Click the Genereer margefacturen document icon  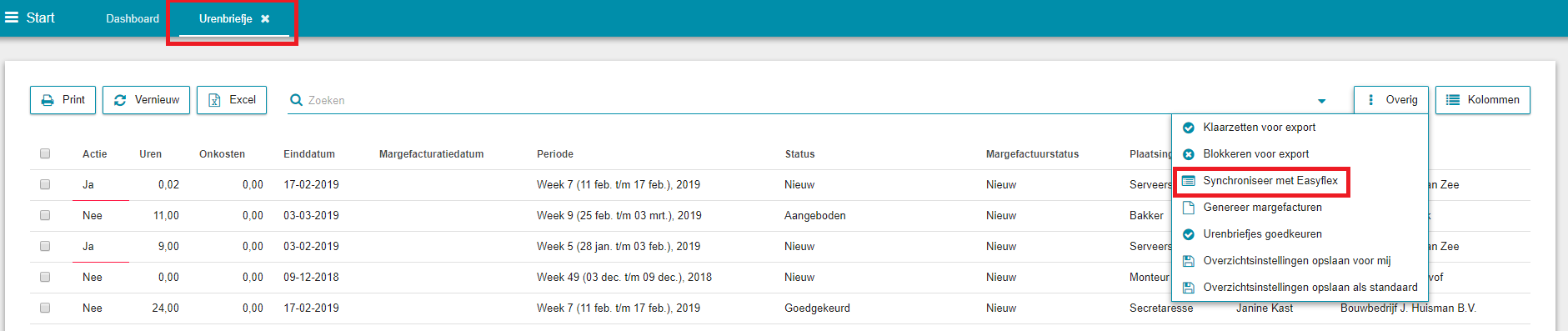pos(1189,208)
